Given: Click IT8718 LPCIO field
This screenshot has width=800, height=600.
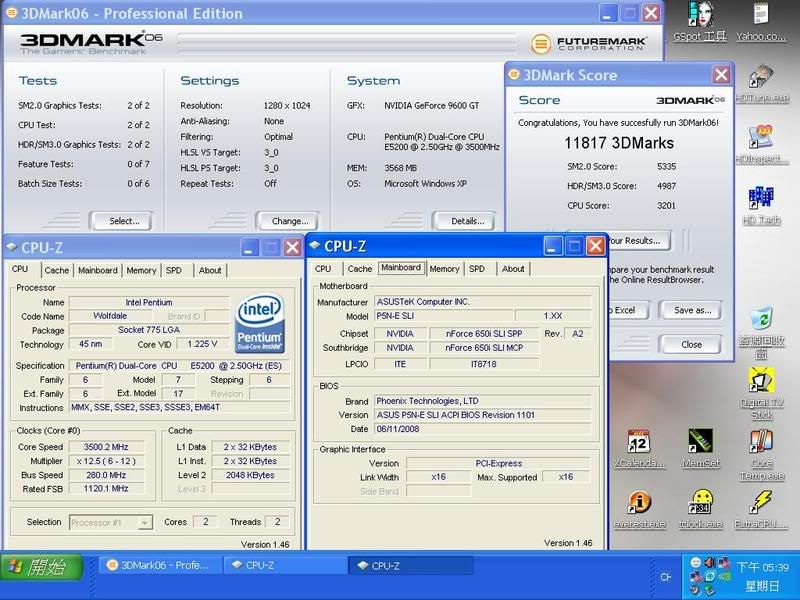Looking at the screenshot, I should coord(484,364).
